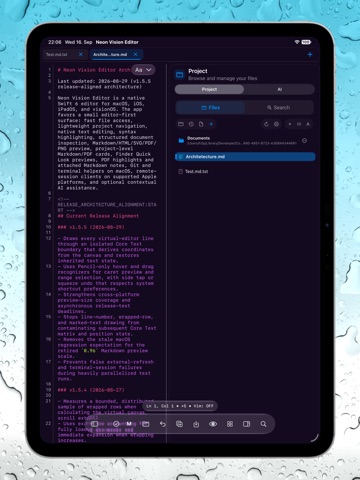Place cursor on heading '### v1.5.4'

[91, 390]
